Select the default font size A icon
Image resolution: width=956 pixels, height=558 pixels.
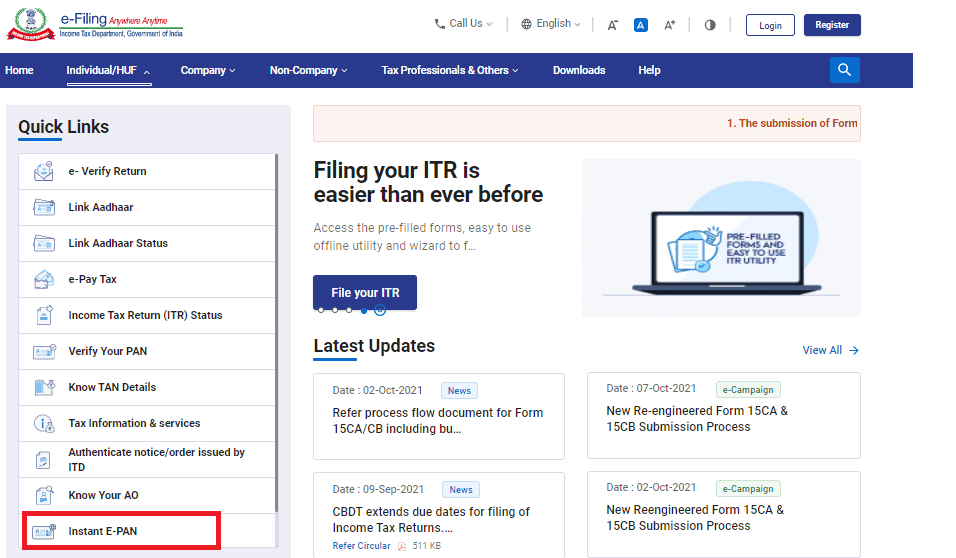coord(641,25)
